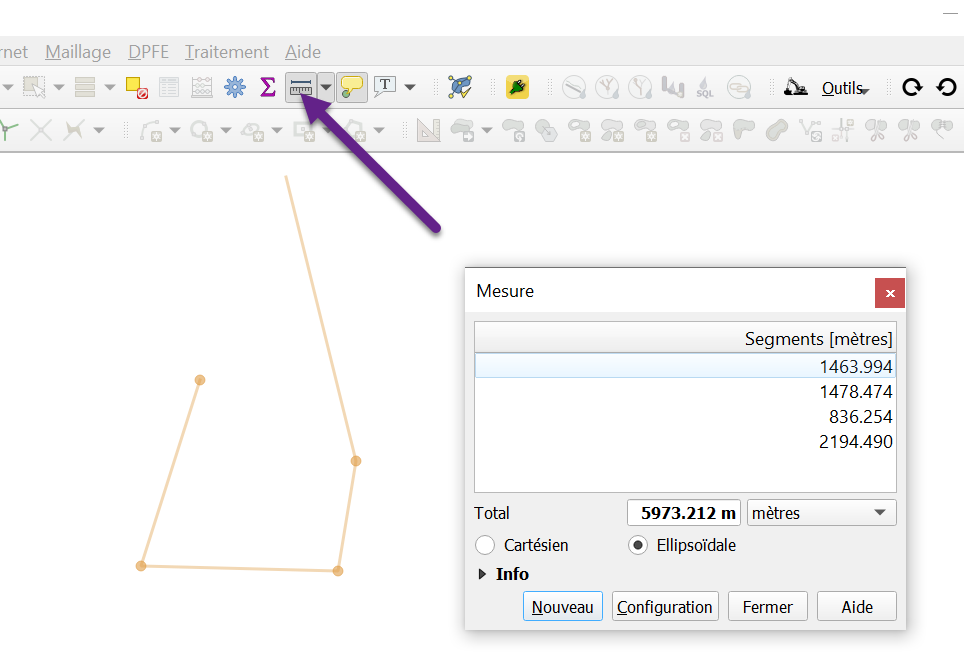Click the sum statistics Σ icon

[267, 87]
